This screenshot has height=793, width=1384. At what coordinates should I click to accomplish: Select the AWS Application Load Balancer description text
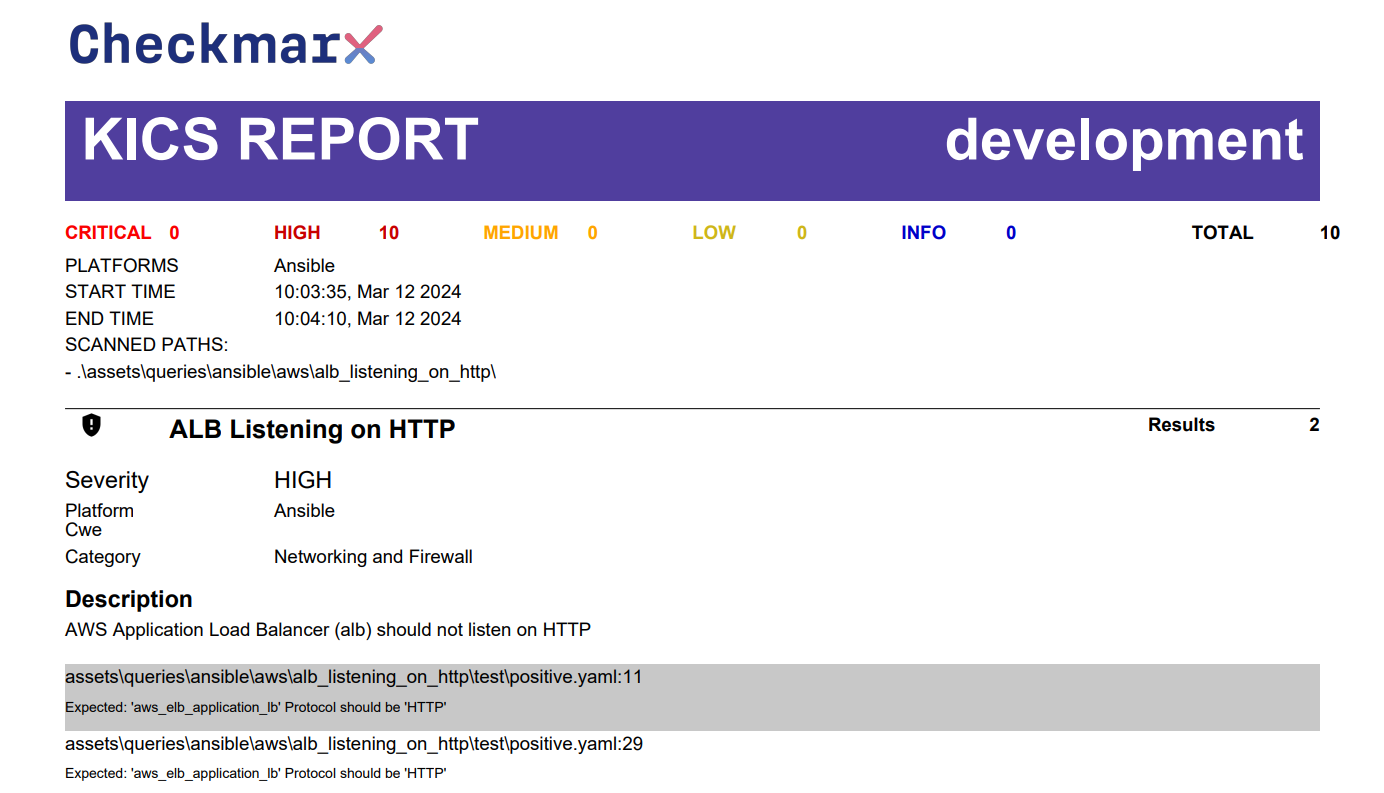click(x=328, y=630)
